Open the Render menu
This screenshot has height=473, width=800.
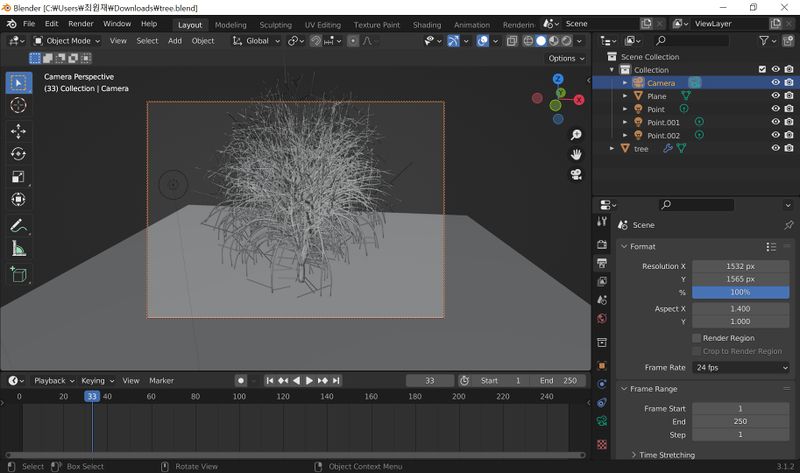[81, 24]
